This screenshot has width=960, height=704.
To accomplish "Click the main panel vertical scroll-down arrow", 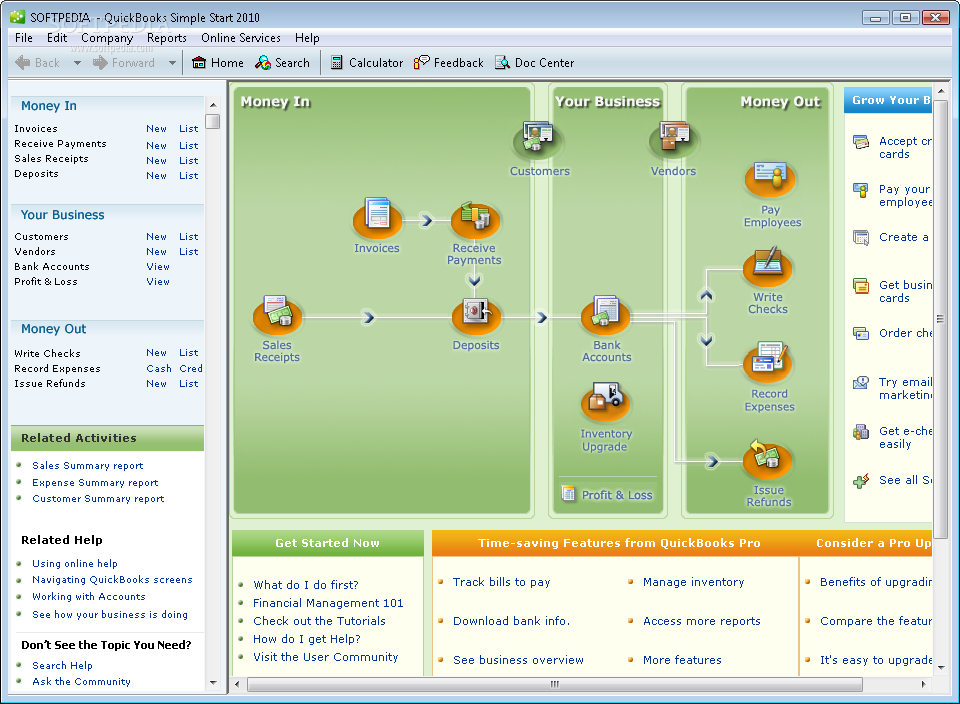I will [941, 668].
